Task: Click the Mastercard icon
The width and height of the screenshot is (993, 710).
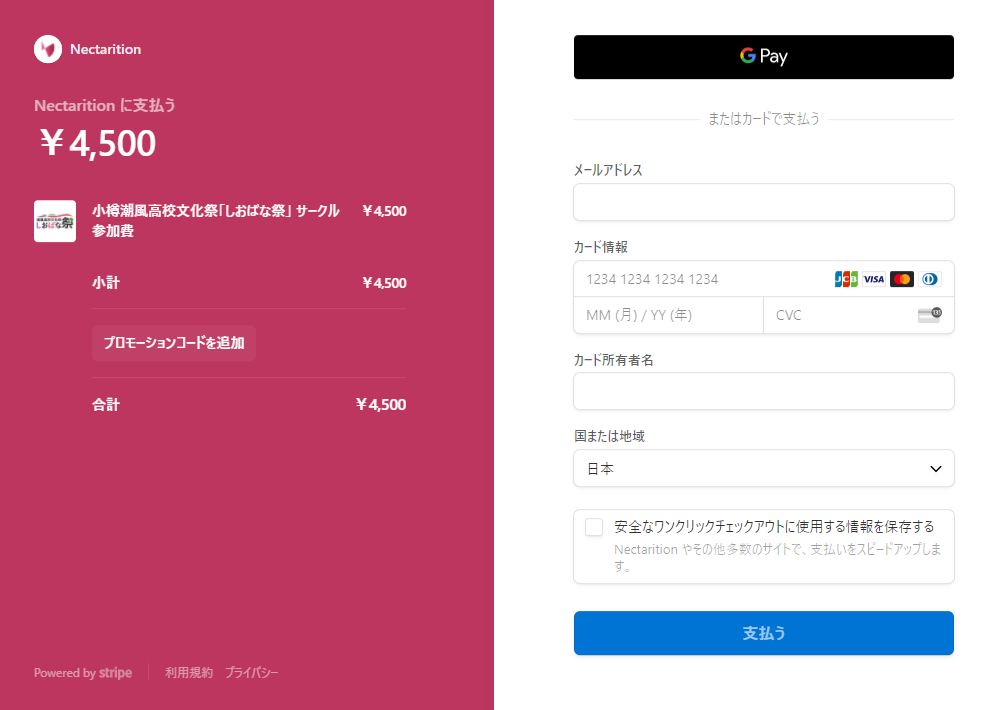Action: [902, 279]
